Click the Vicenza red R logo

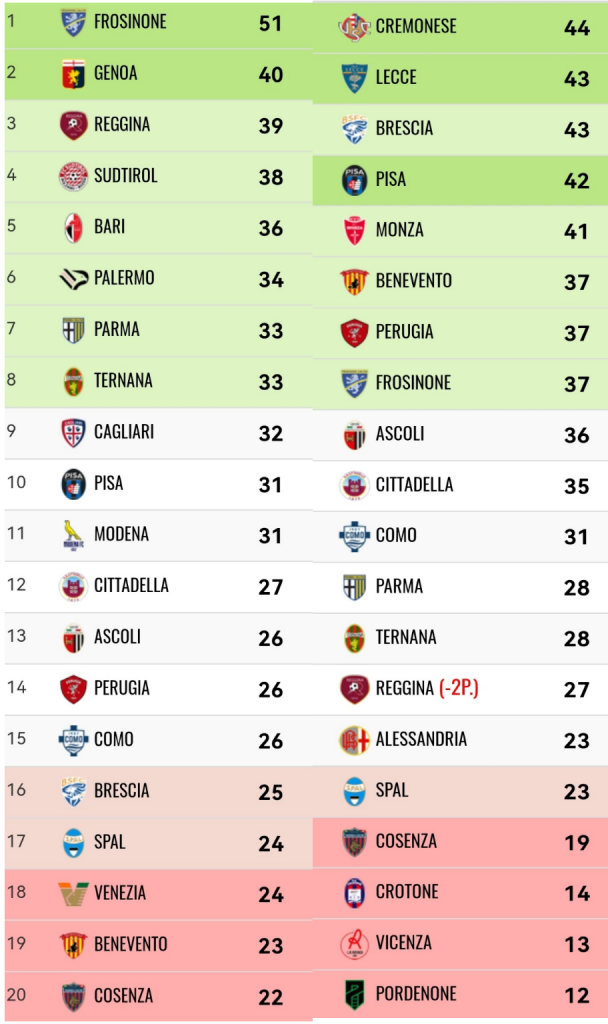coord(355,944)
